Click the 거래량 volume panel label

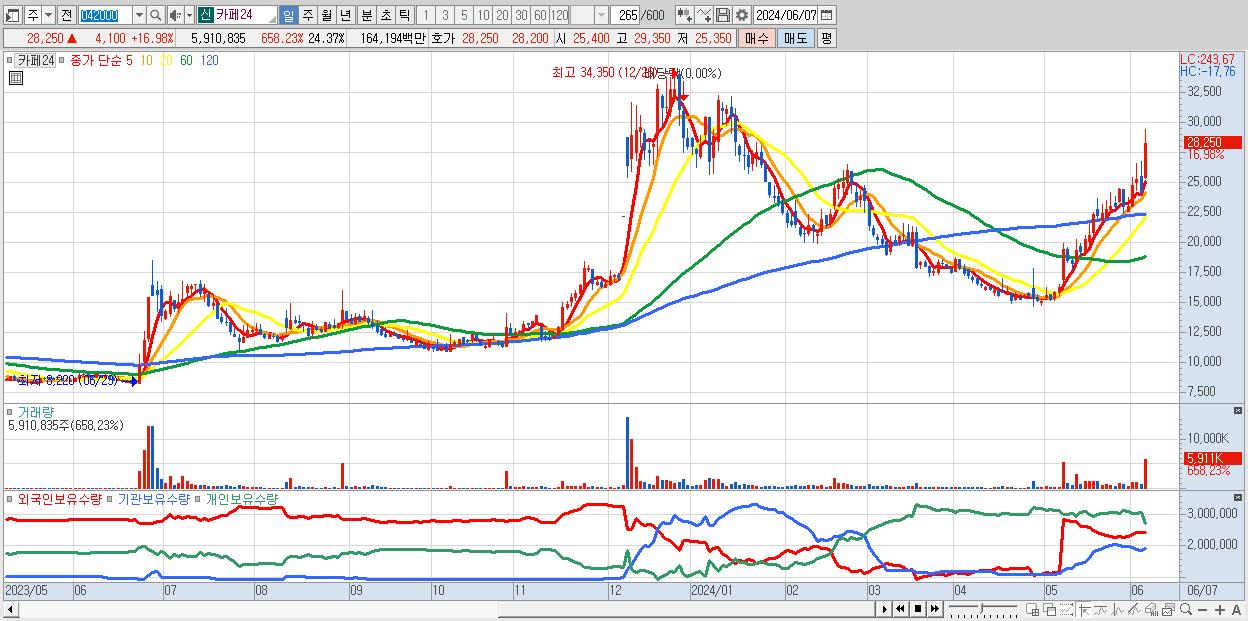tap(34, 411)
